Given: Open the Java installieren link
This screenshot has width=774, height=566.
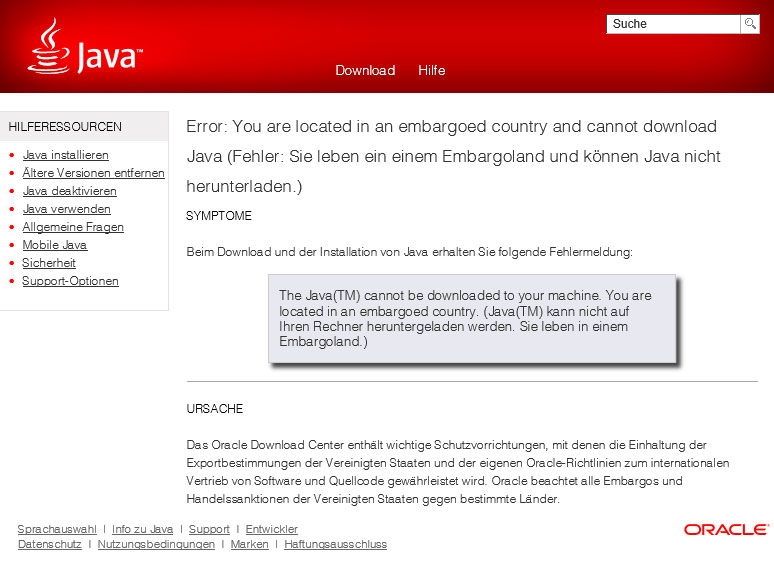Looking at the screenshot, I should coord(66,155).
